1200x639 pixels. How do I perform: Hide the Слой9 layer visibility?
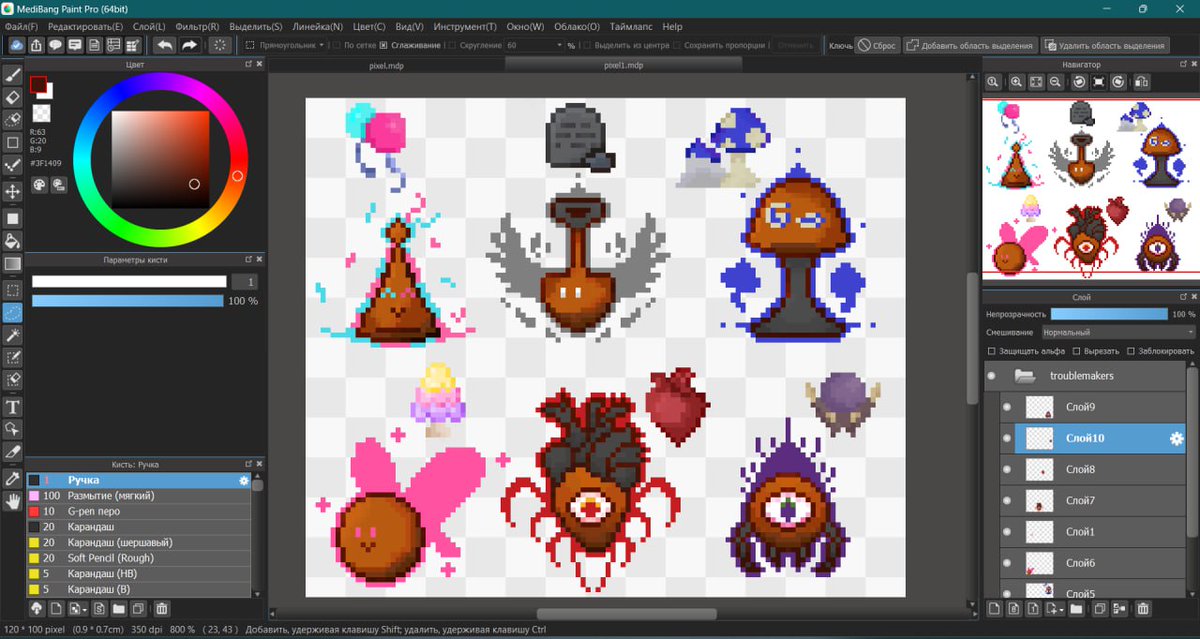1007,407
